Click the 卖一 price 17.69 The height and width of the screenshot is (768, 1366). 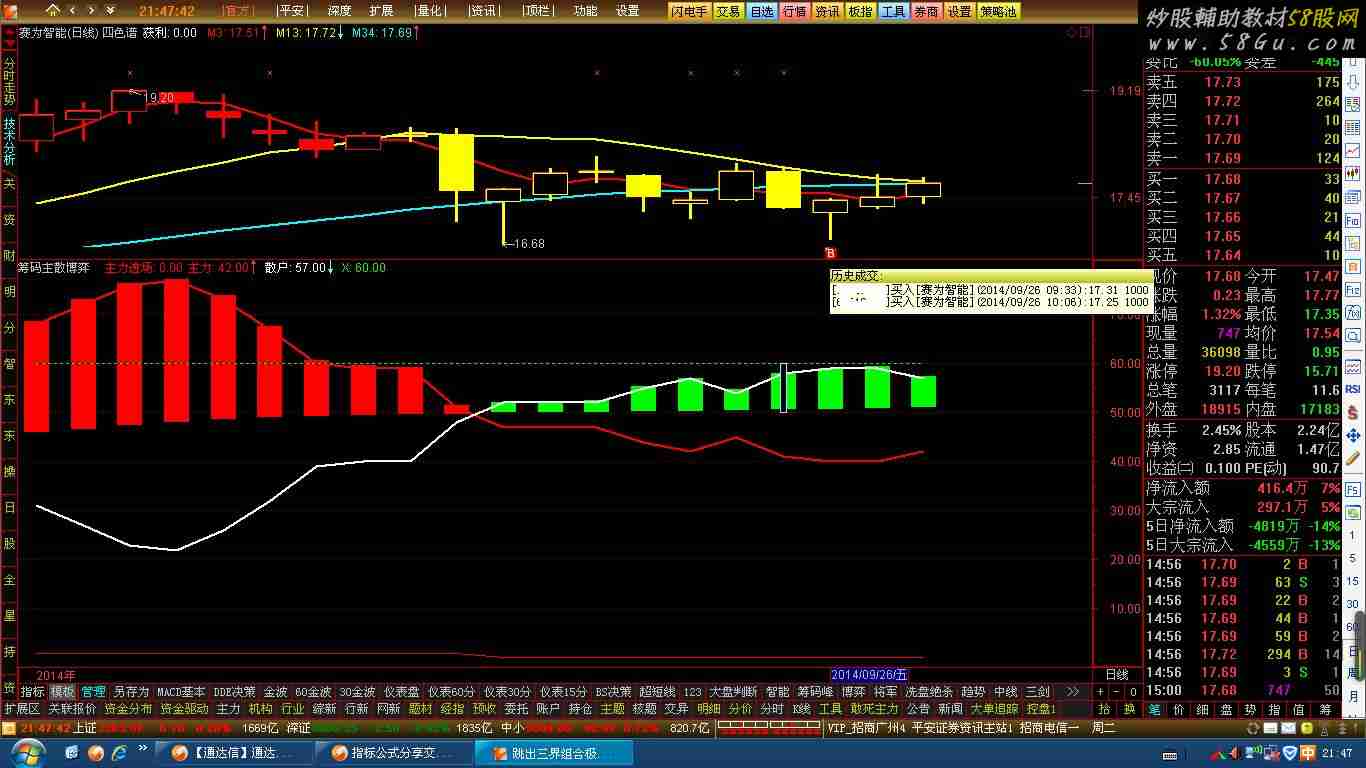point(1222,158)
